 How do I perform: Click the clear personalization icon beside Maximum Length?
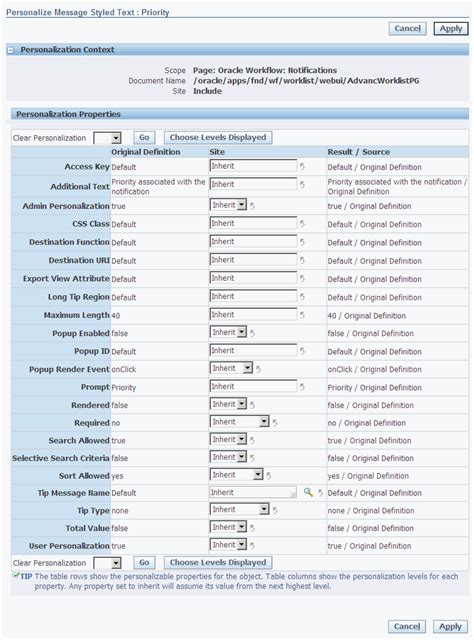coord(302,315)
